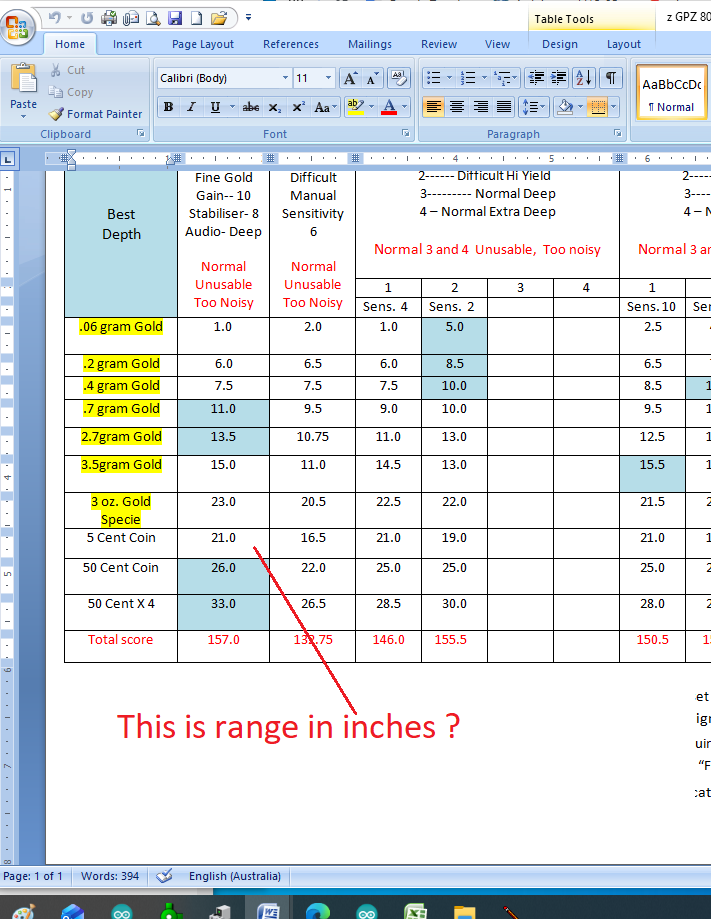Click the Word icon on the taskbar
The width and height of the screenshot is (711, 919).
pyautogui.click(x=269, y=911)
